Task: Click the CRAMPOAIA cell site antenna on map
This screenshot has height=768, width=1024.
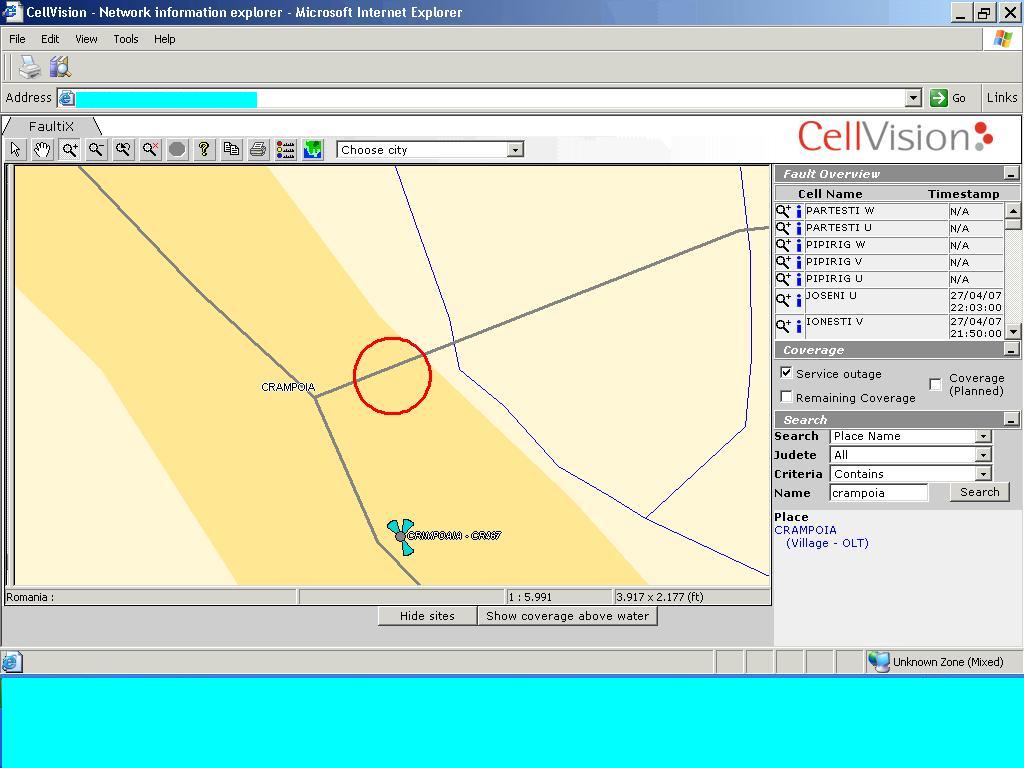Action: pyautogui.click(x=400, y=537)
